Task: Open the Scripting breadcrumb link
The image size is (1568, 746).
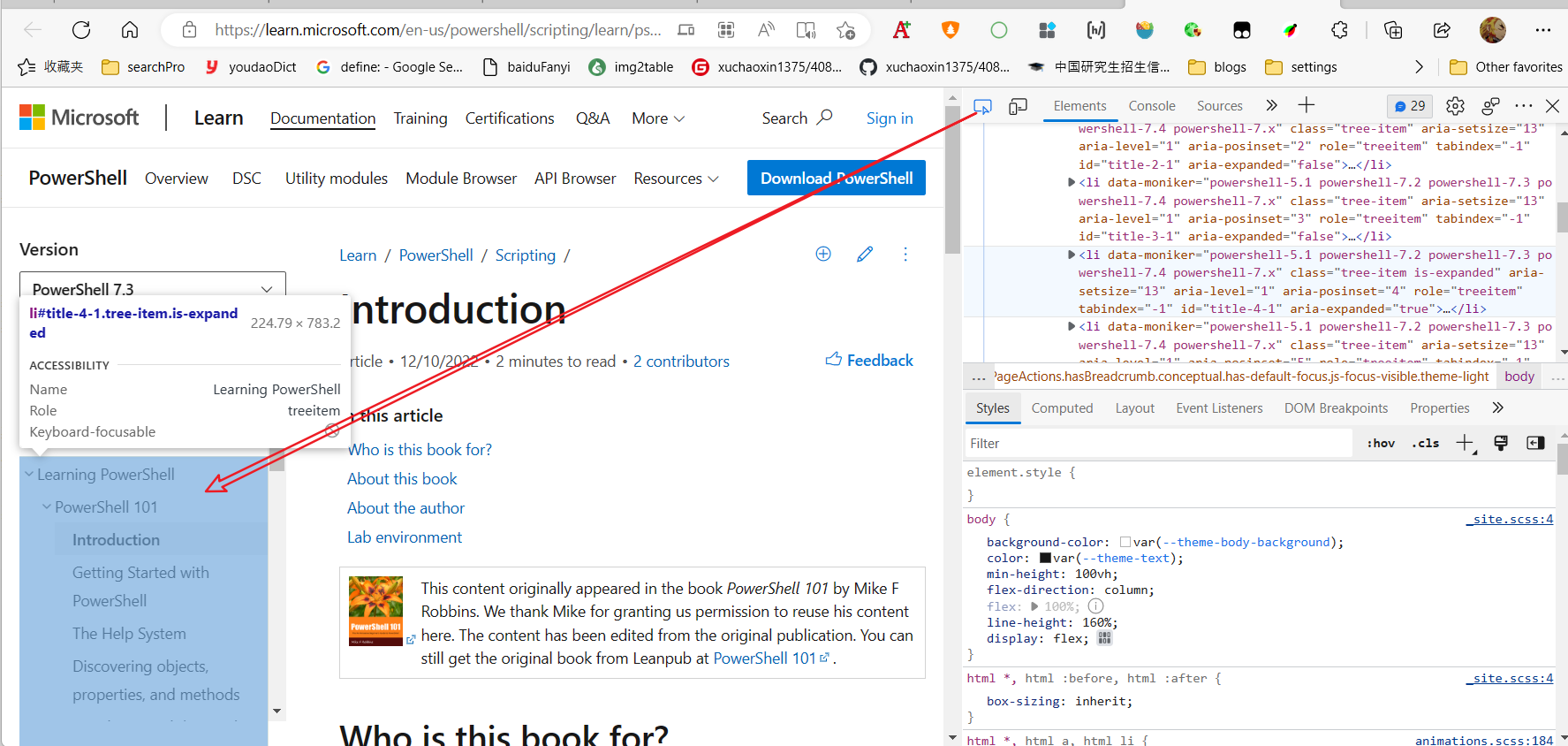Action: point(526,255)
